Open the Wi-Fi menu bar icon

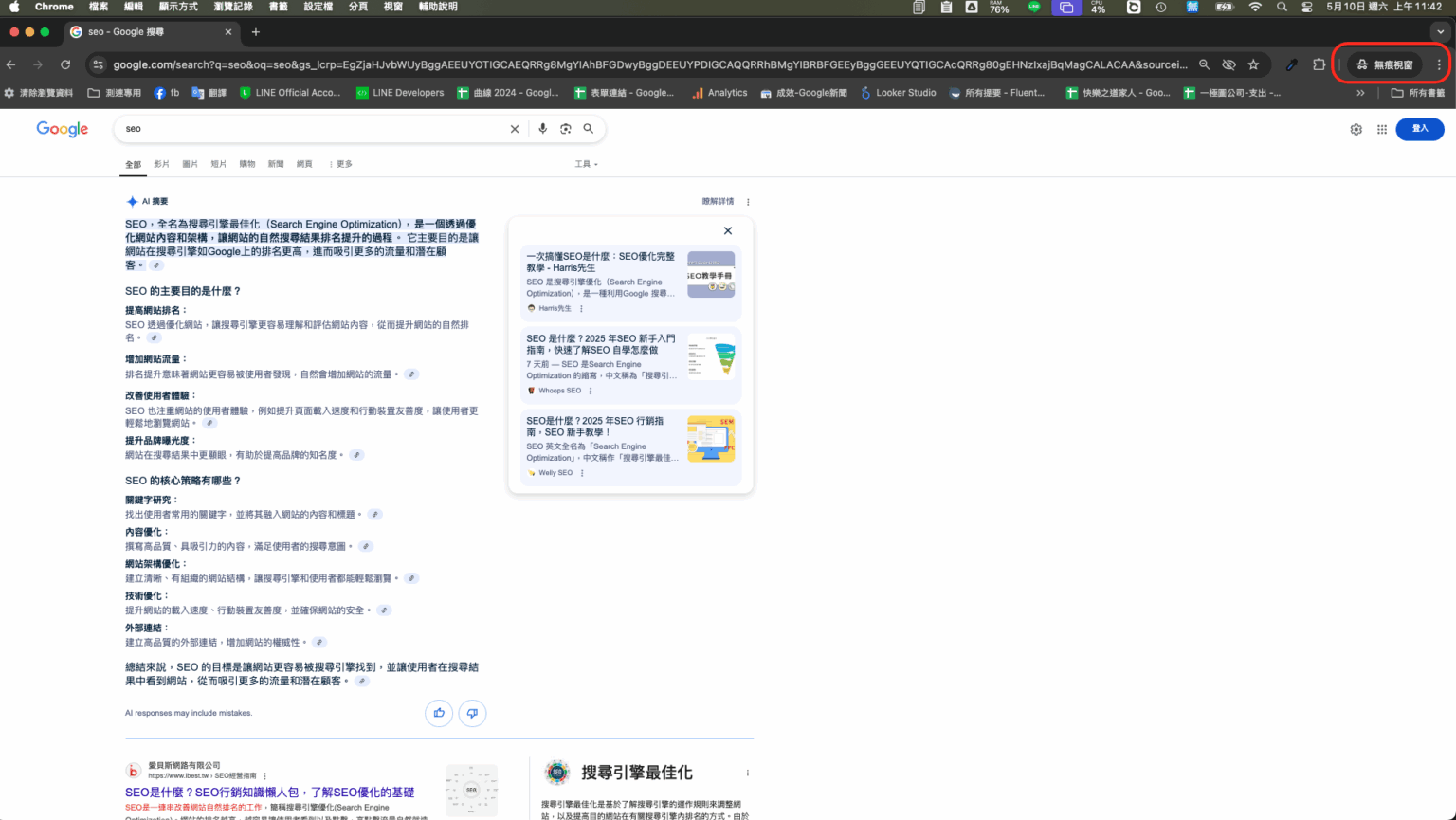click(x=1255, y=7)
